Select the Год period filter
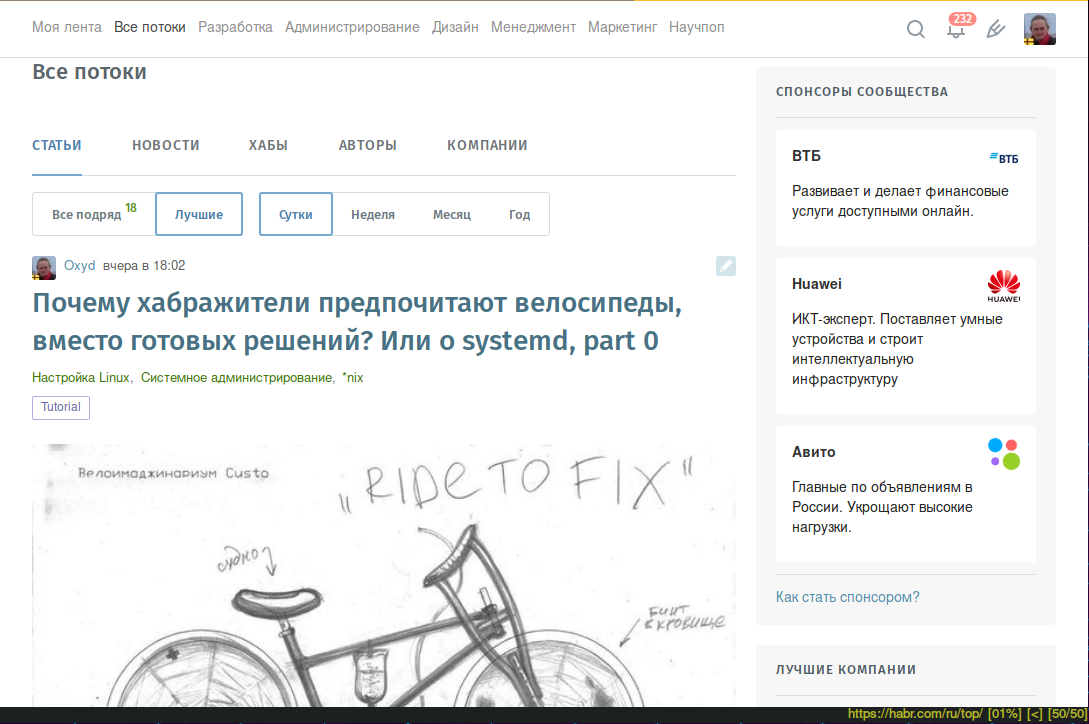Screen dimensions: 1089x724 (x=519, y=215)
